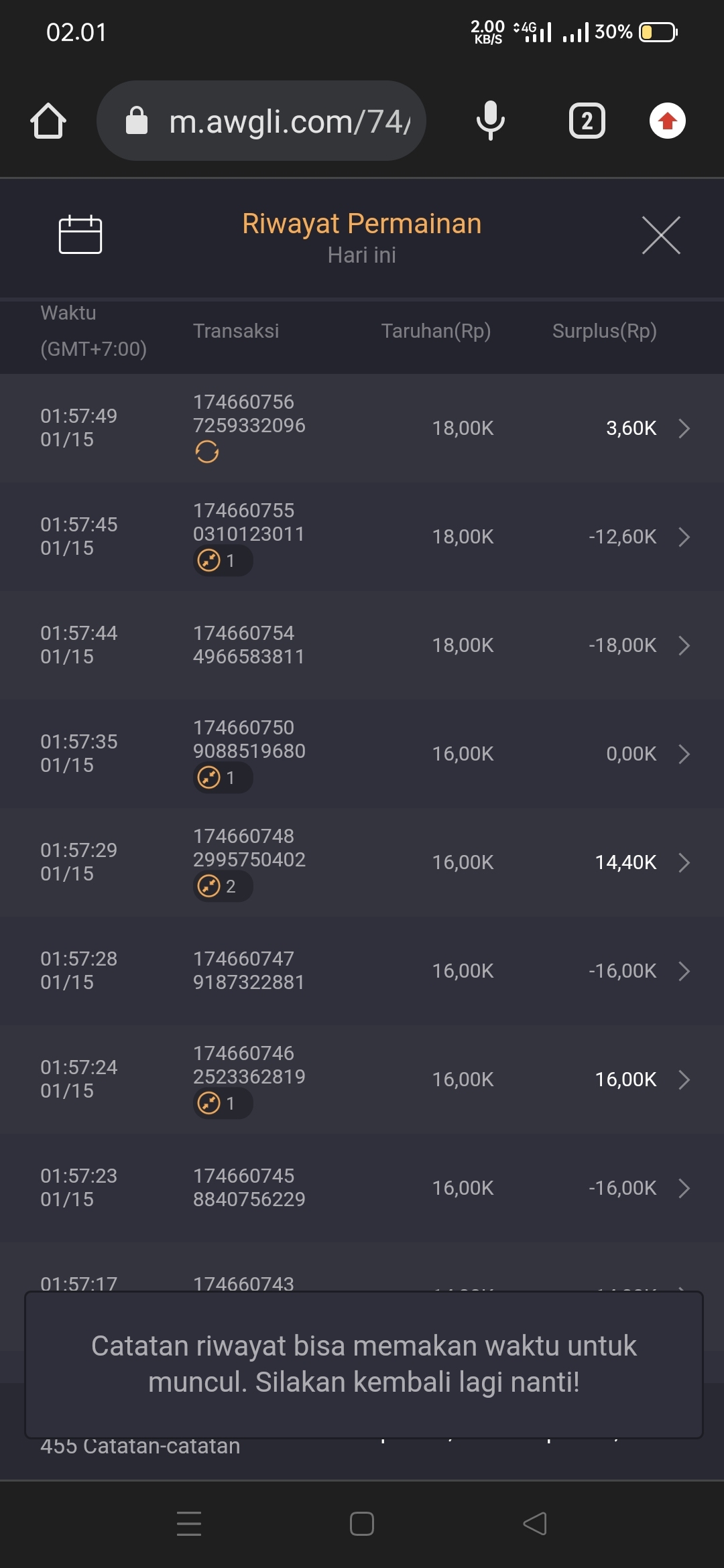Select the 0,00K surplus transaction row
The height and width of the screenshot is (1568, 724).
pyautogui.click(x=362, y=754)
